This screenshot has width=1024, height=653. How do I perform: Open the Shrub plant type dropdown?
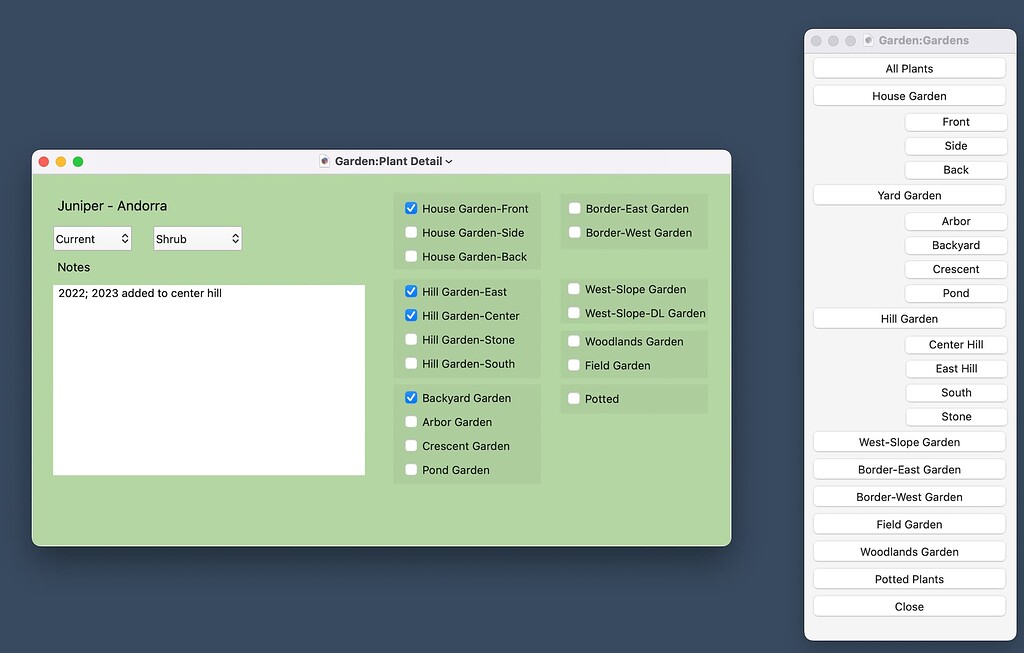197,238
